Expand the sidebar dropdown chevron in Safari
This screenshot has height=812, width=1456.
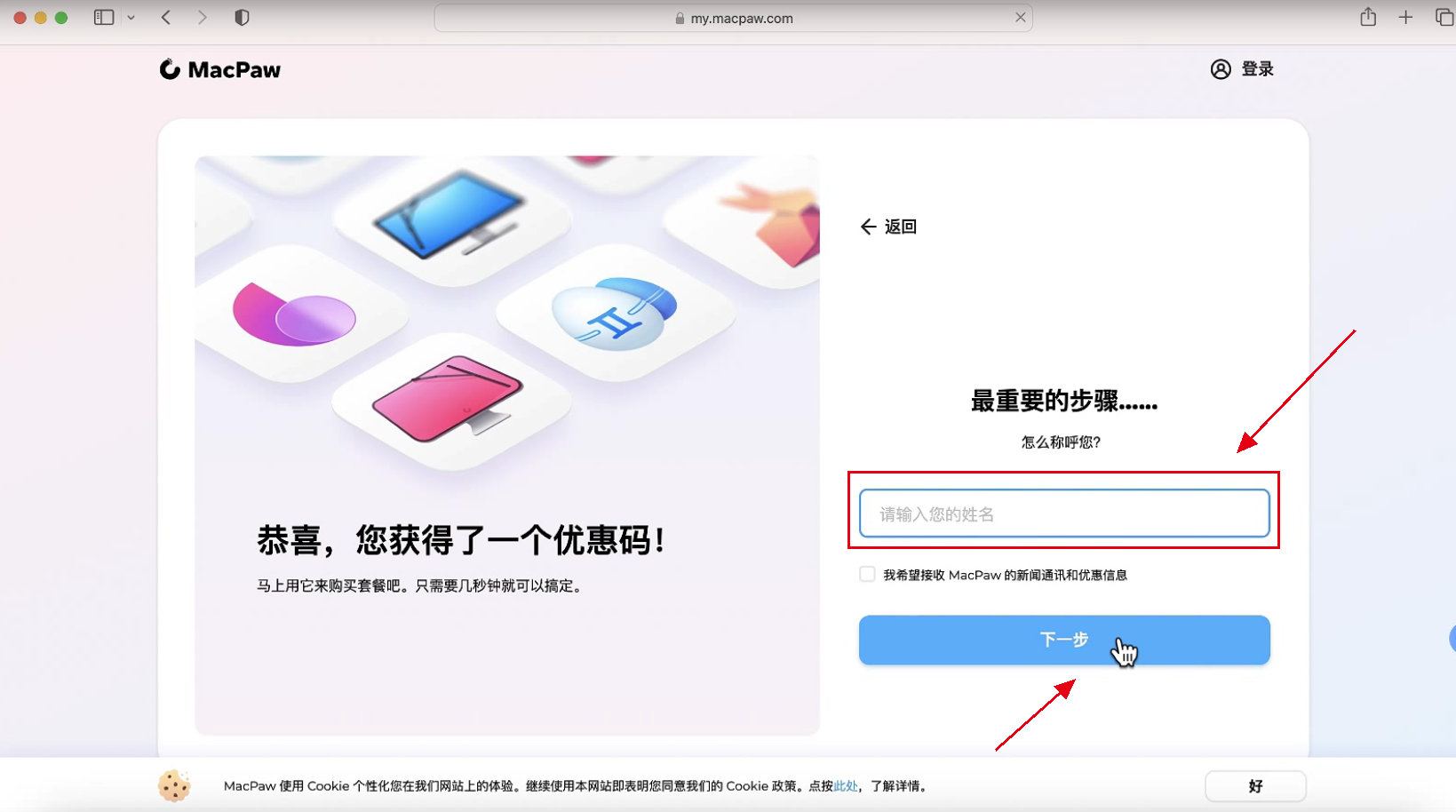[131, 18]
